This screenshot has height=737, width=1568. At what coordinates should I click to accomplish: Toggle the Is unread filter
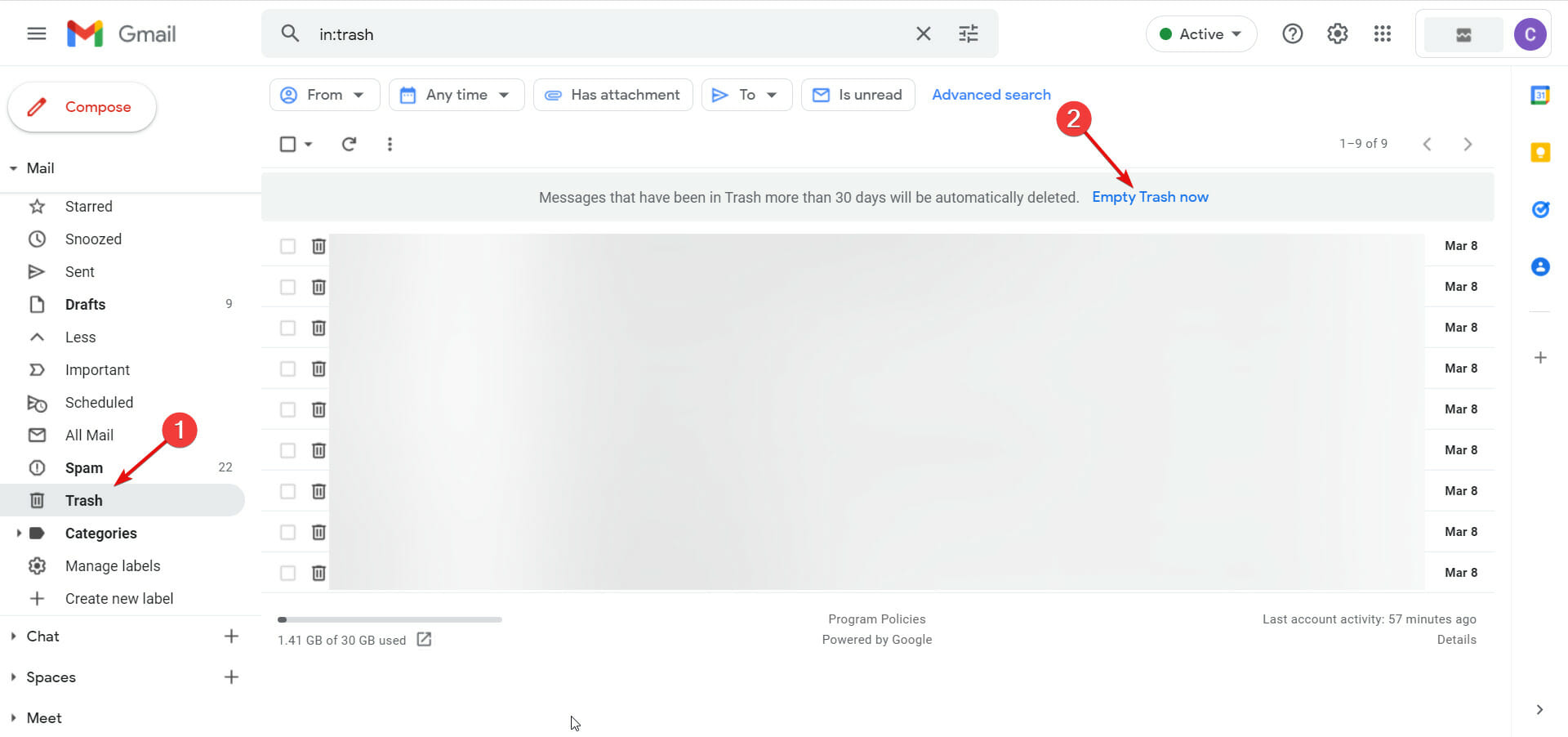[857, 95]
